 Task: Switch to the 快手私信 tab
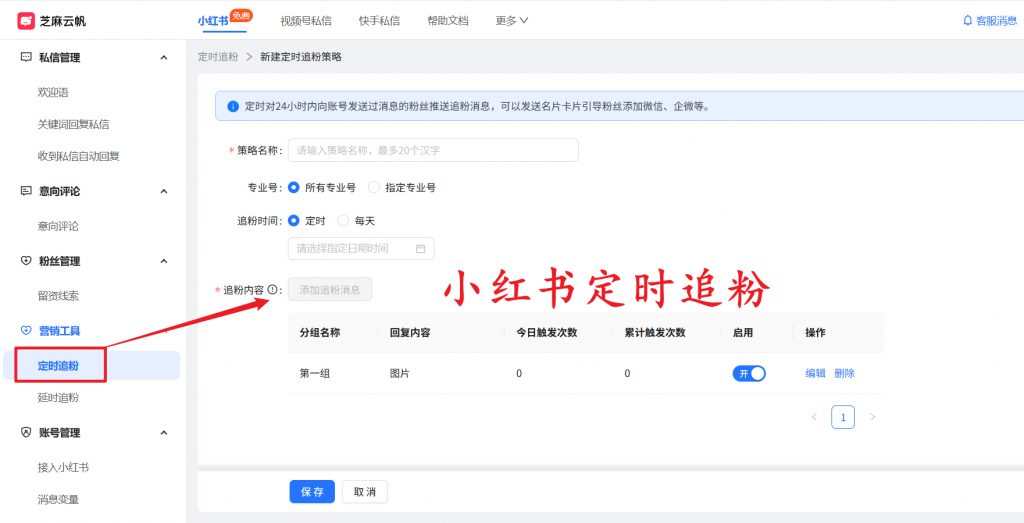(x=379, y=21)
